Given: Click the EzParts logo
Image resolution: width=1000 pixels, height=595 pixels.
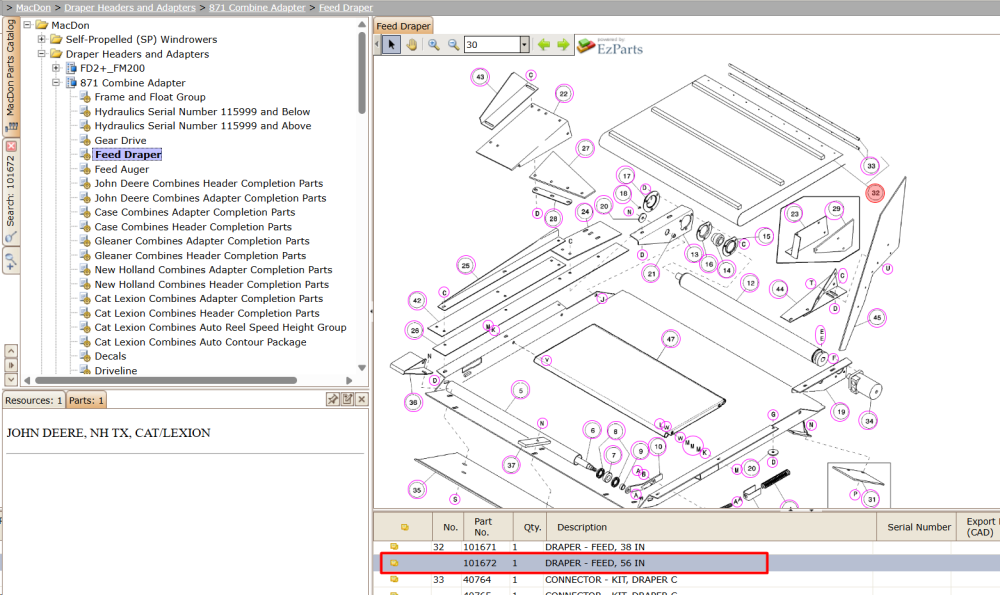Looking at the screenshot, I should pyautogui.click(x=610, y=47).
